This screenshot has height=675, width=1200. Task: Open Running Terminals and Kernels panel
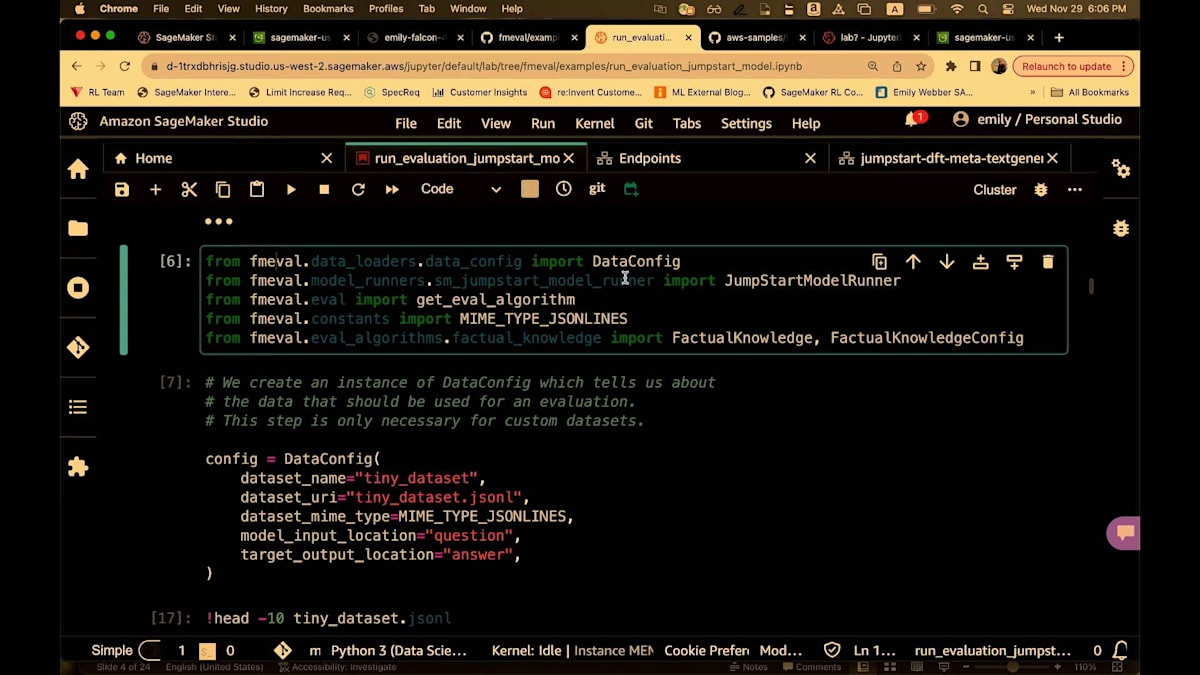78,288
